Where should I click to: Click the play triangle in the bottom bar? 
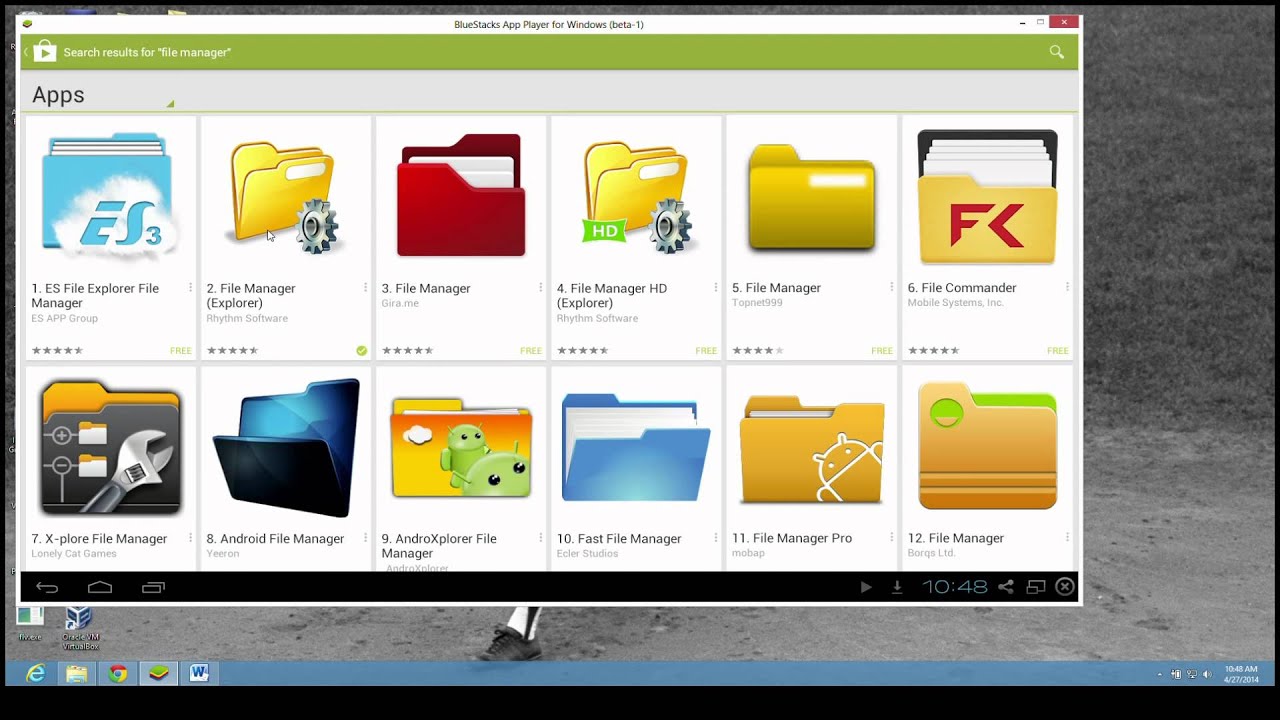[x=866, y=587]
